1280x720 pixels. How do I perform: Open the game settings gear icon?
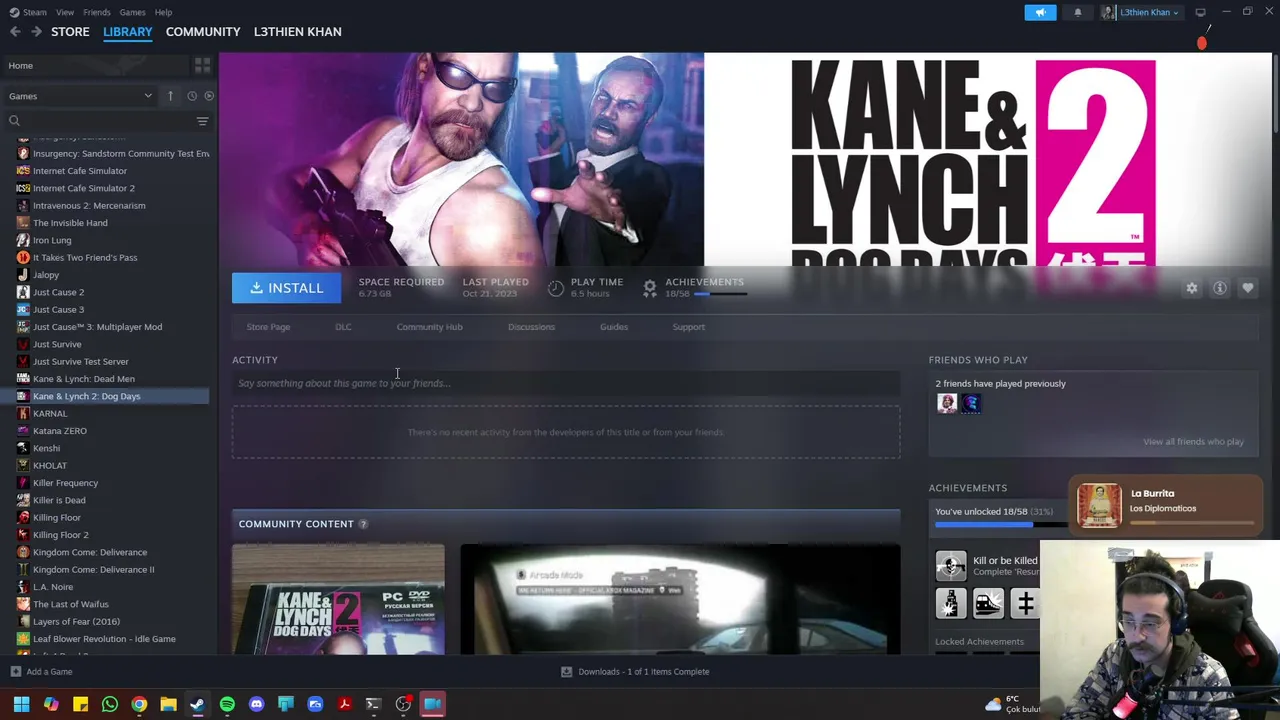[1191, 288]
